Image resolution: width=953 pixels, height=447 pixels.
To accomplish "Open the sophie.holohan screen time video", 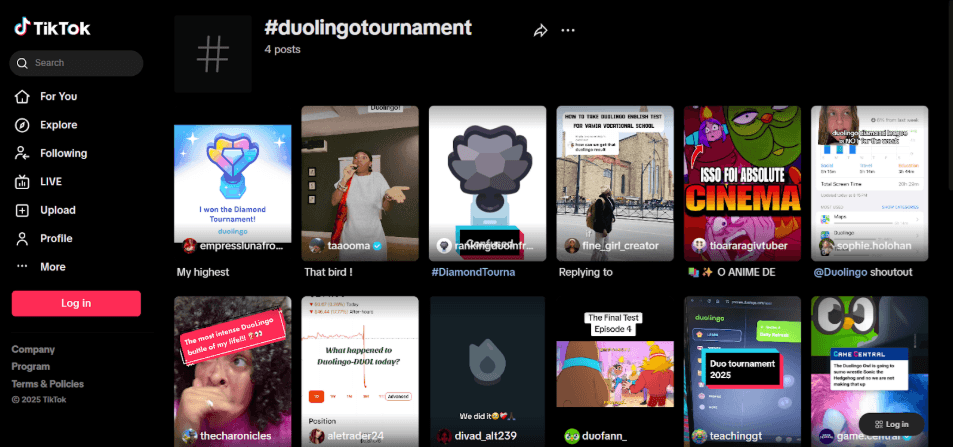I will tap(870, 184).
